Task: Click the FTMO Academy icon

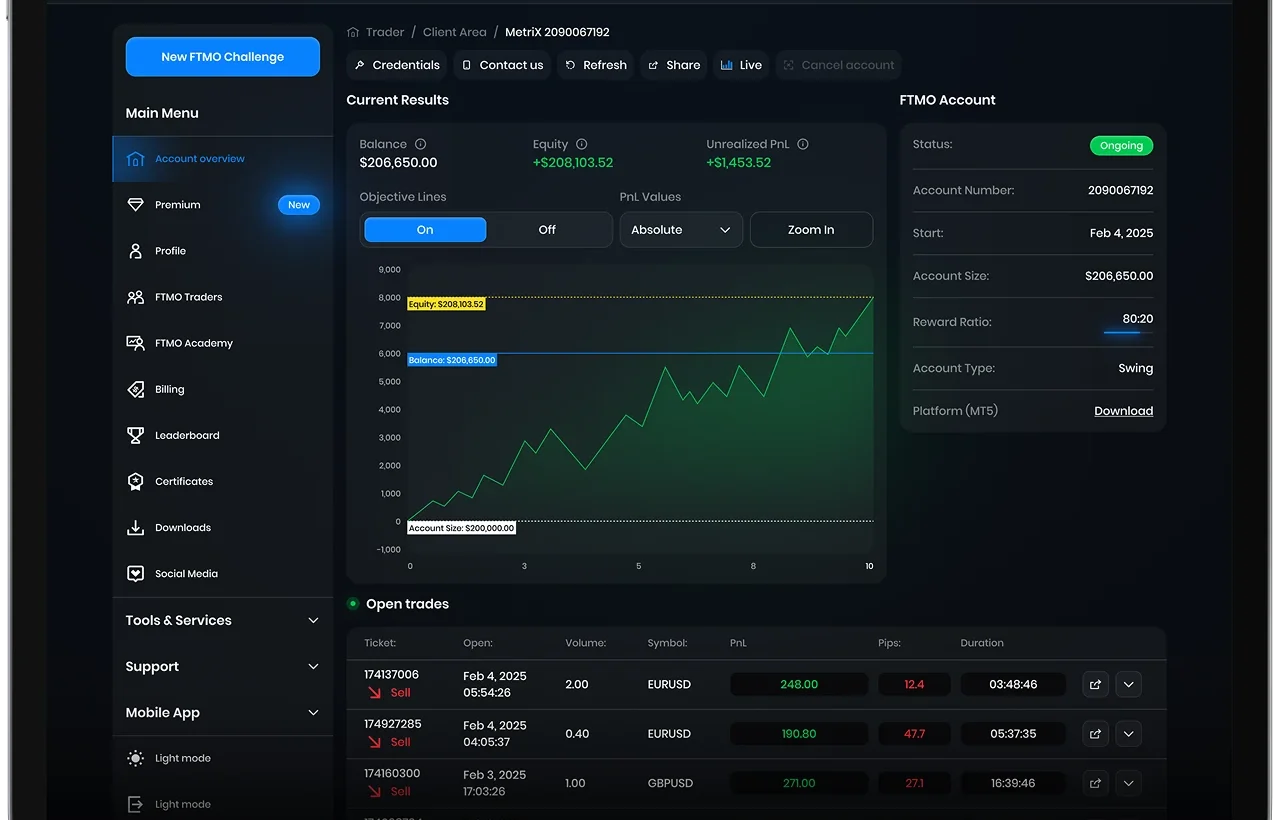Action: (x=135, y=343)
